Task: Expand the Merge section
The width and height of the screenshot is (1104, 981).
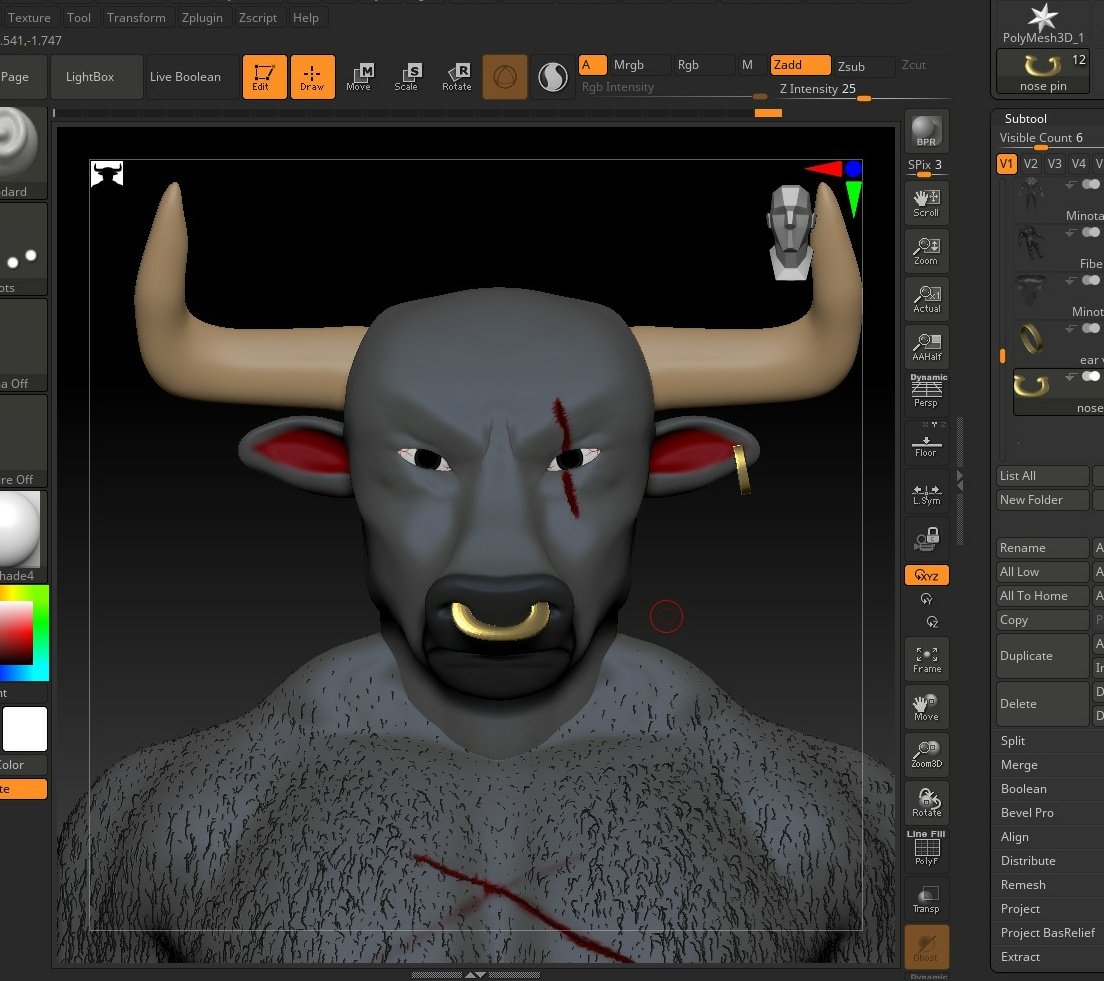Action: pyautogui.click(x=1019, y=765)
